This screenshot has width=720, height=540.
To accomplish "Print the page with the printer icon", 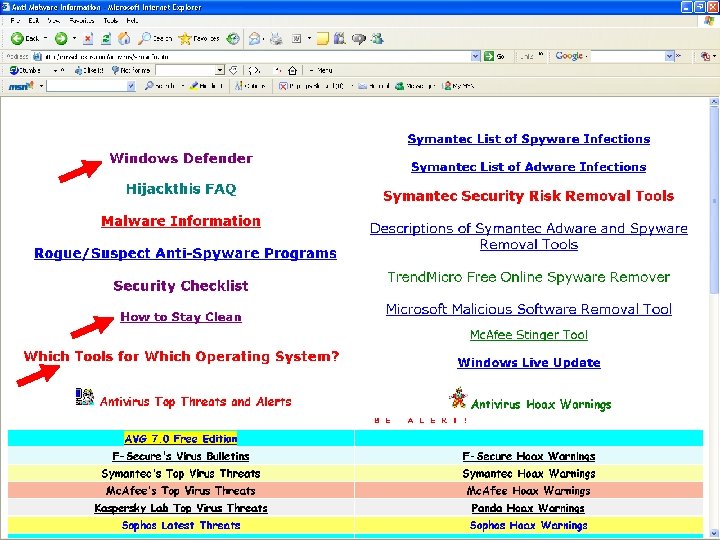I will pos(276,39).
